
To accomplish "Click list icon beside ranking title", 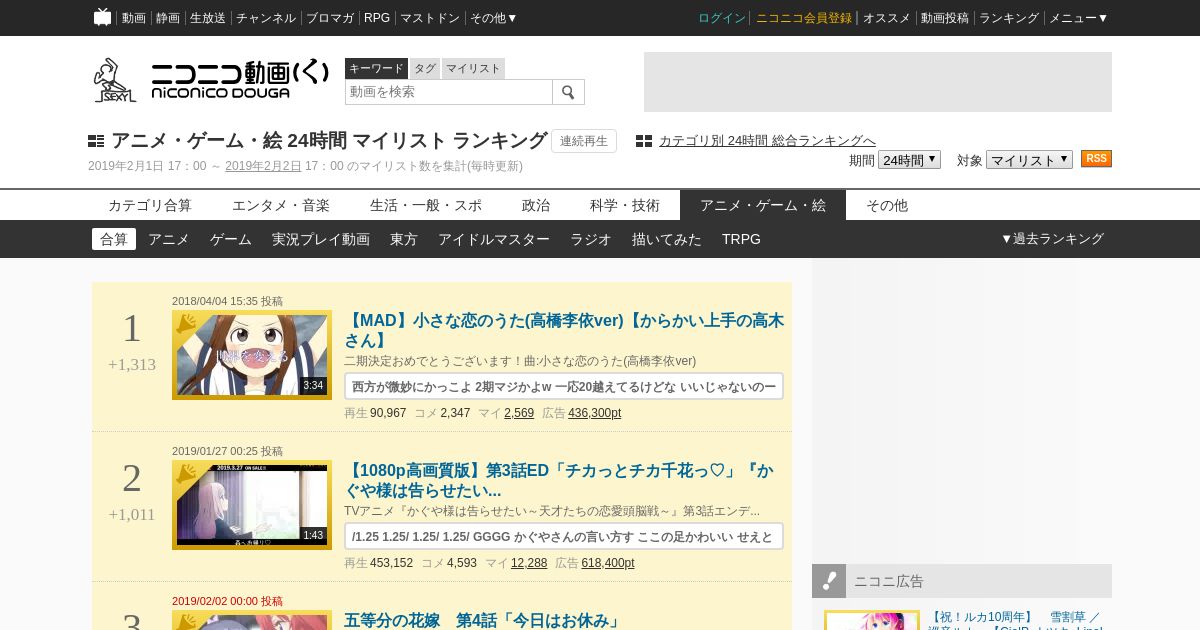I will pyautogui.click(x=96, y=141).
